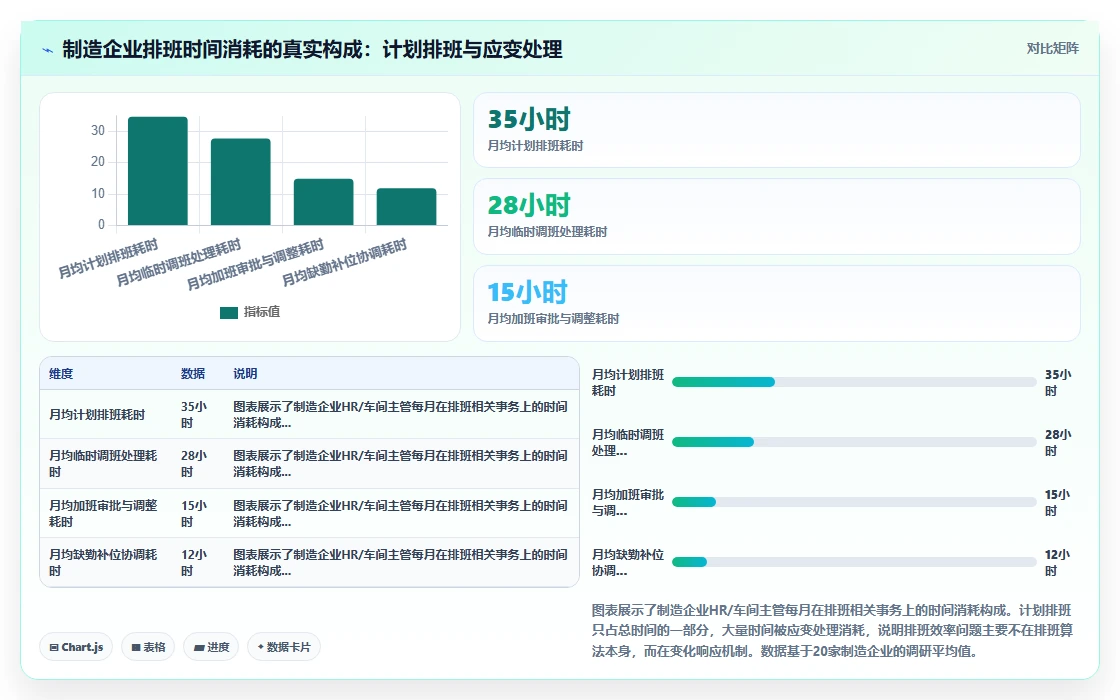Select table cell 月均加班审批与调整耗时
The width and height of the screenshot is (1120, 700).
pos(104,514)
